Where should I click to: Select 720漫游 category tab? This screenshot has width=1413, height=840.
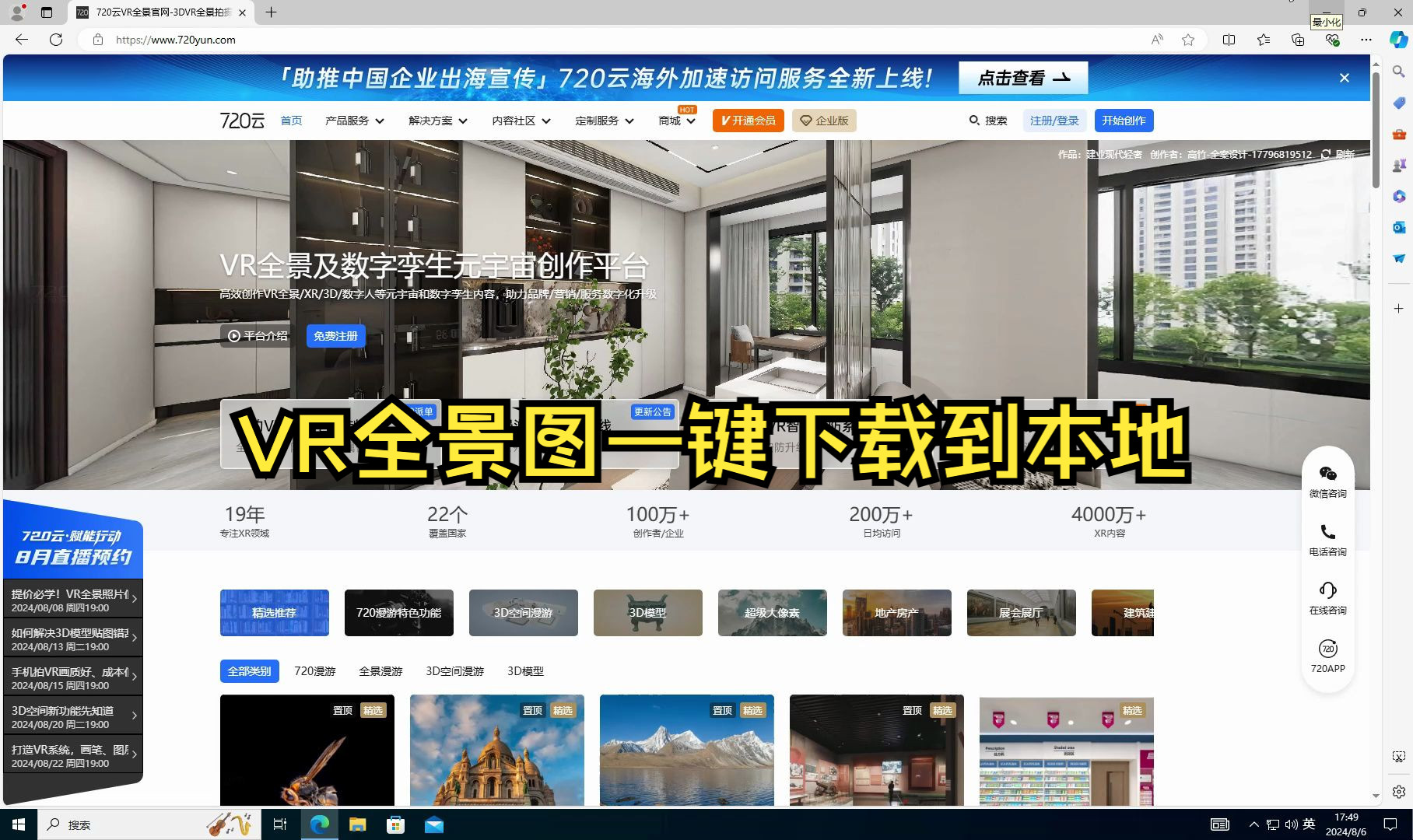pyautogui.click(x=315, y=671)
